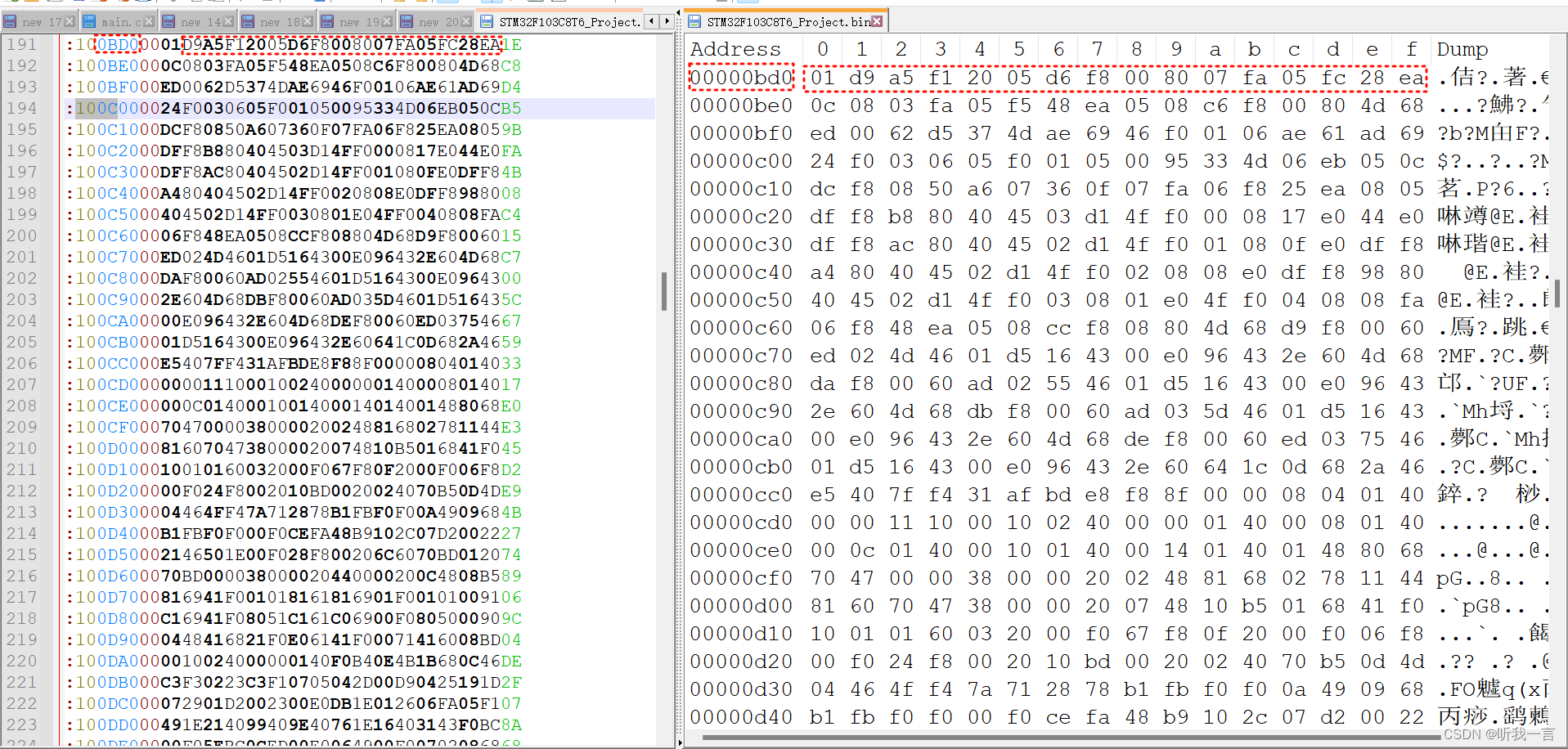Click the hex record starting :100BE000
The image size is (1568, 749).
point(294,65)
